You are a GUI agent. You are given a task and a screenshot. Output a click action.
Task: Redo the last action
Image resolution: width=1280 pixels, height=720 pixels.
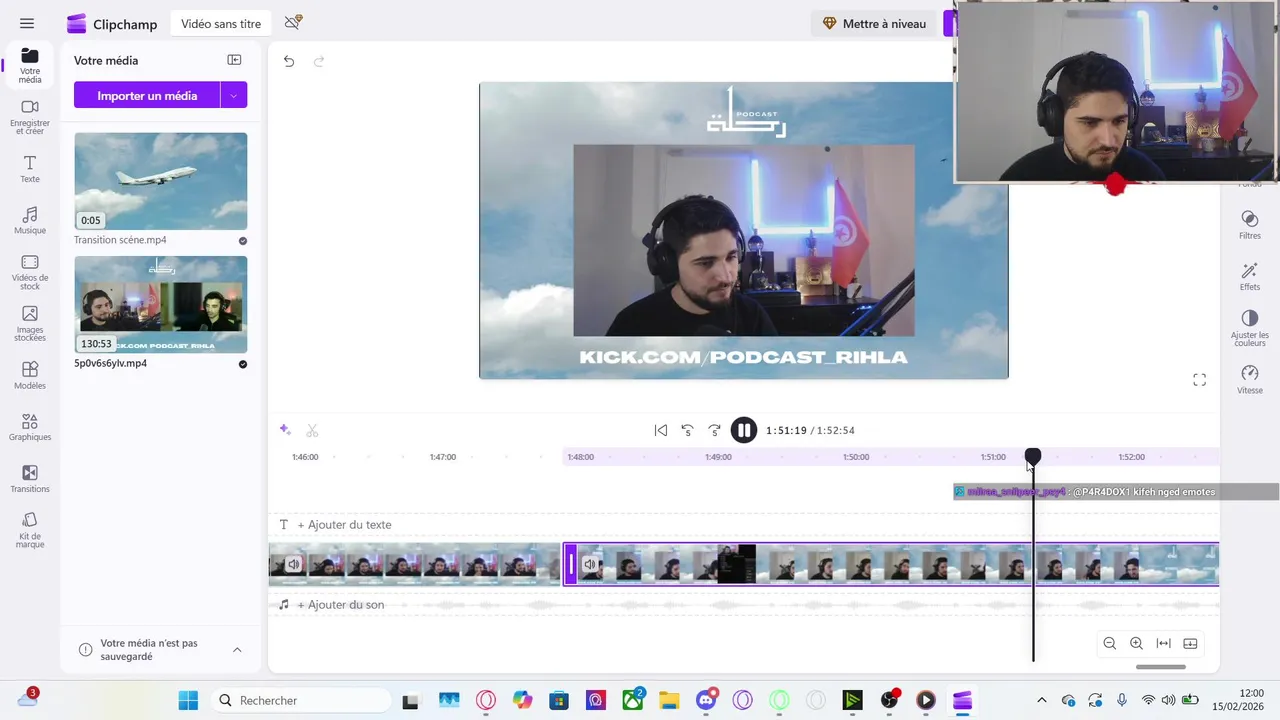coord(319,61)
